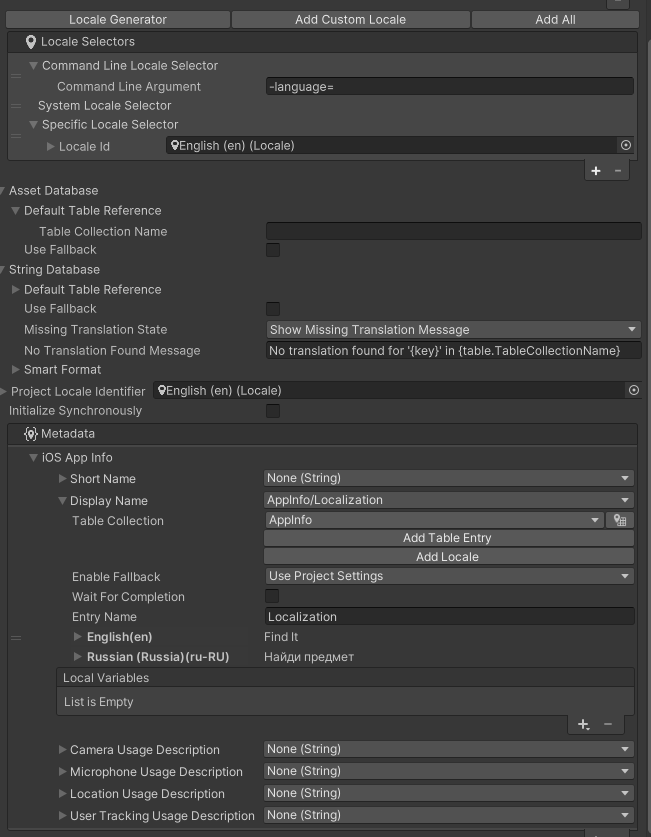Toggle the Initialize Synchronously checkbox
The image size is (651, 837).
(273, 411)
